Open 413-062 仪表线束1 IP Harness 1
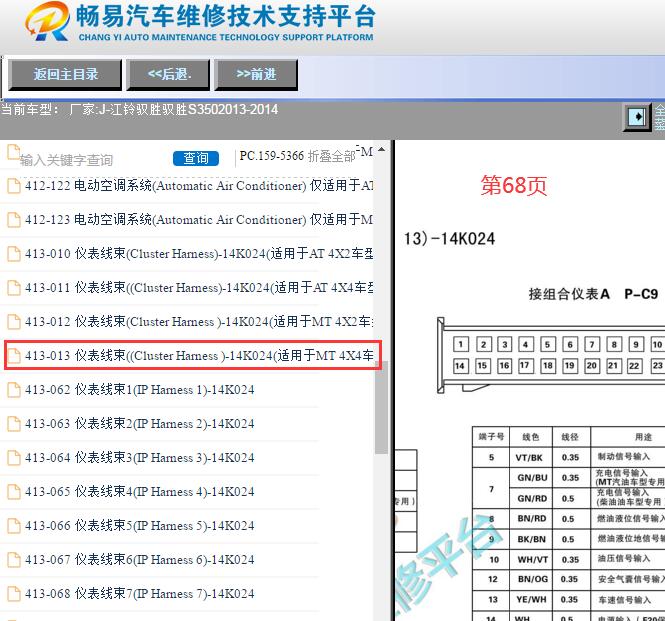The height and width of the screenshot is (621, 665). click(140, 389)
